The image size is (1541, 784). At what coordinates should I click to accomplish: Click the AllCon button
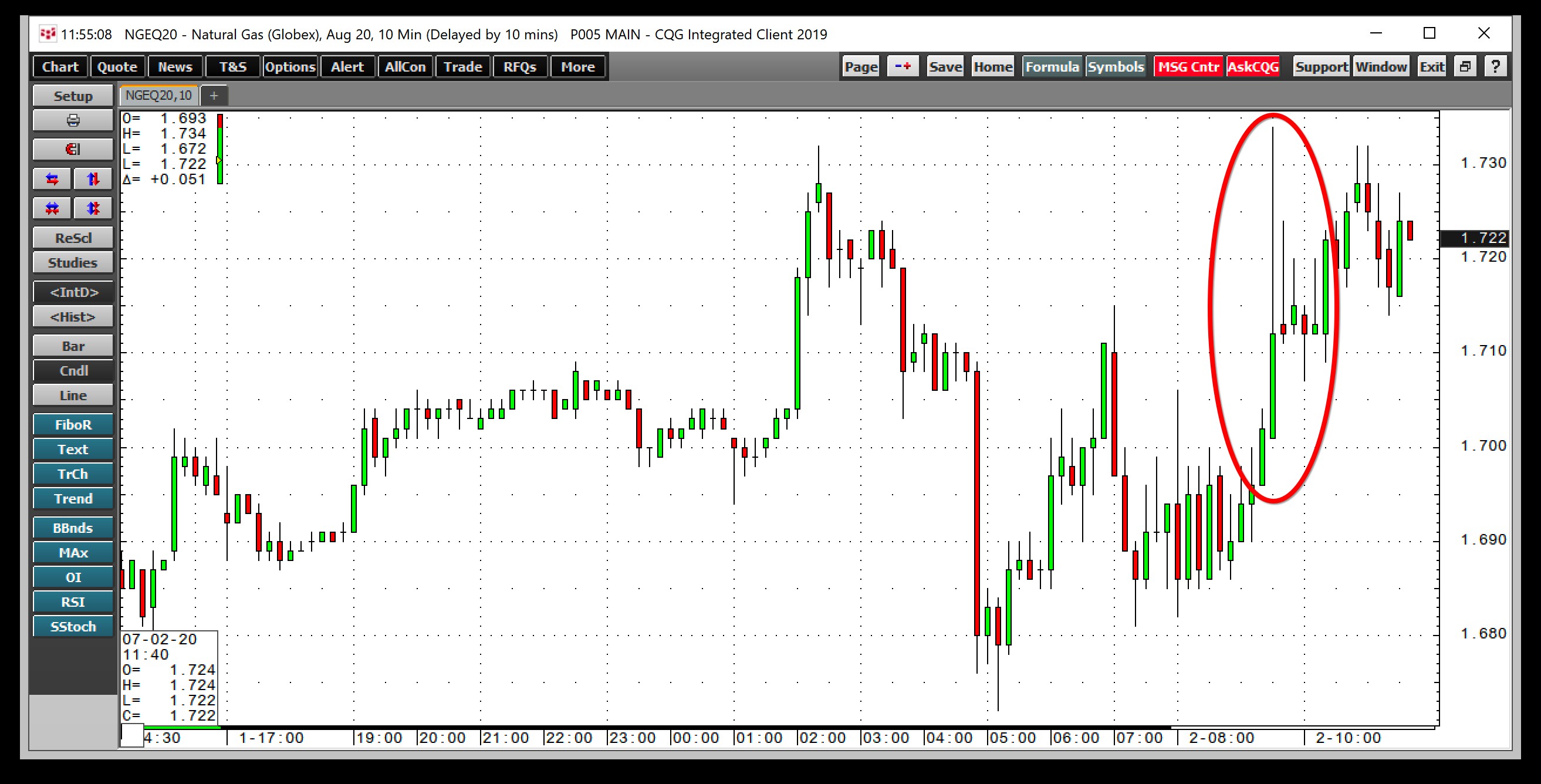pos(405,67)
